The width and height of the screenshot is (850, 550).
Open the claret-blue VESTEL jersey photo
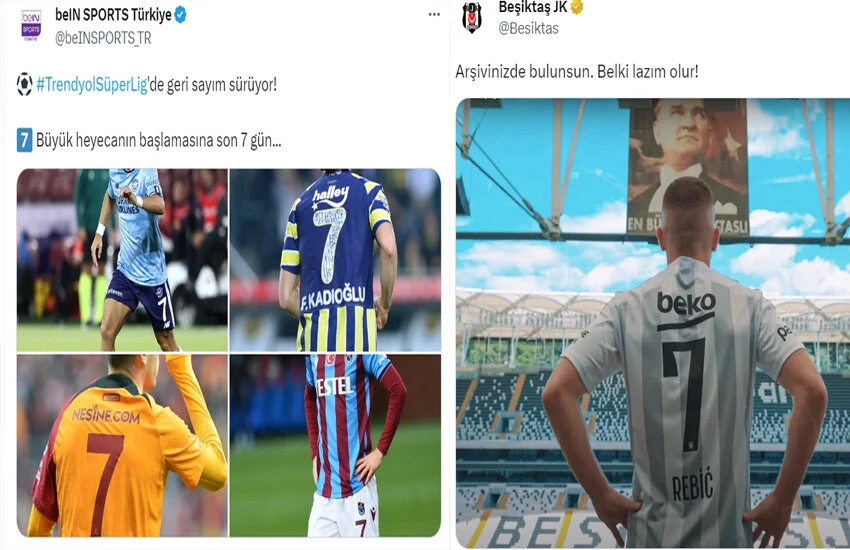pos(335,445)
